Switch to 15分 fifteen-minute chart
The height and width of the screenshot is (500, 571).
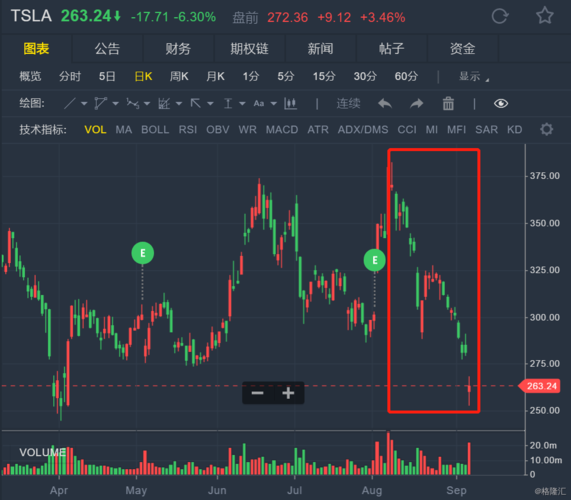coord(324,76)
